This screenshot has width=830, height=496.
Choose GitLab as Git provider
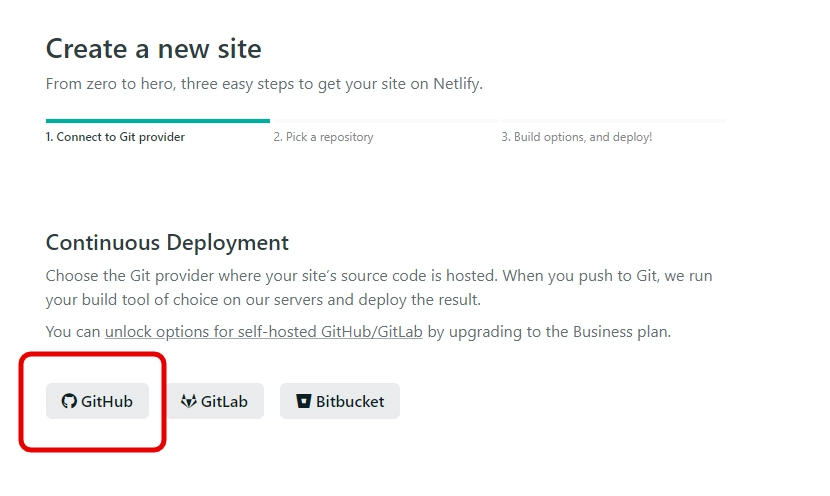pyautogui.click(x=214, y=401)
